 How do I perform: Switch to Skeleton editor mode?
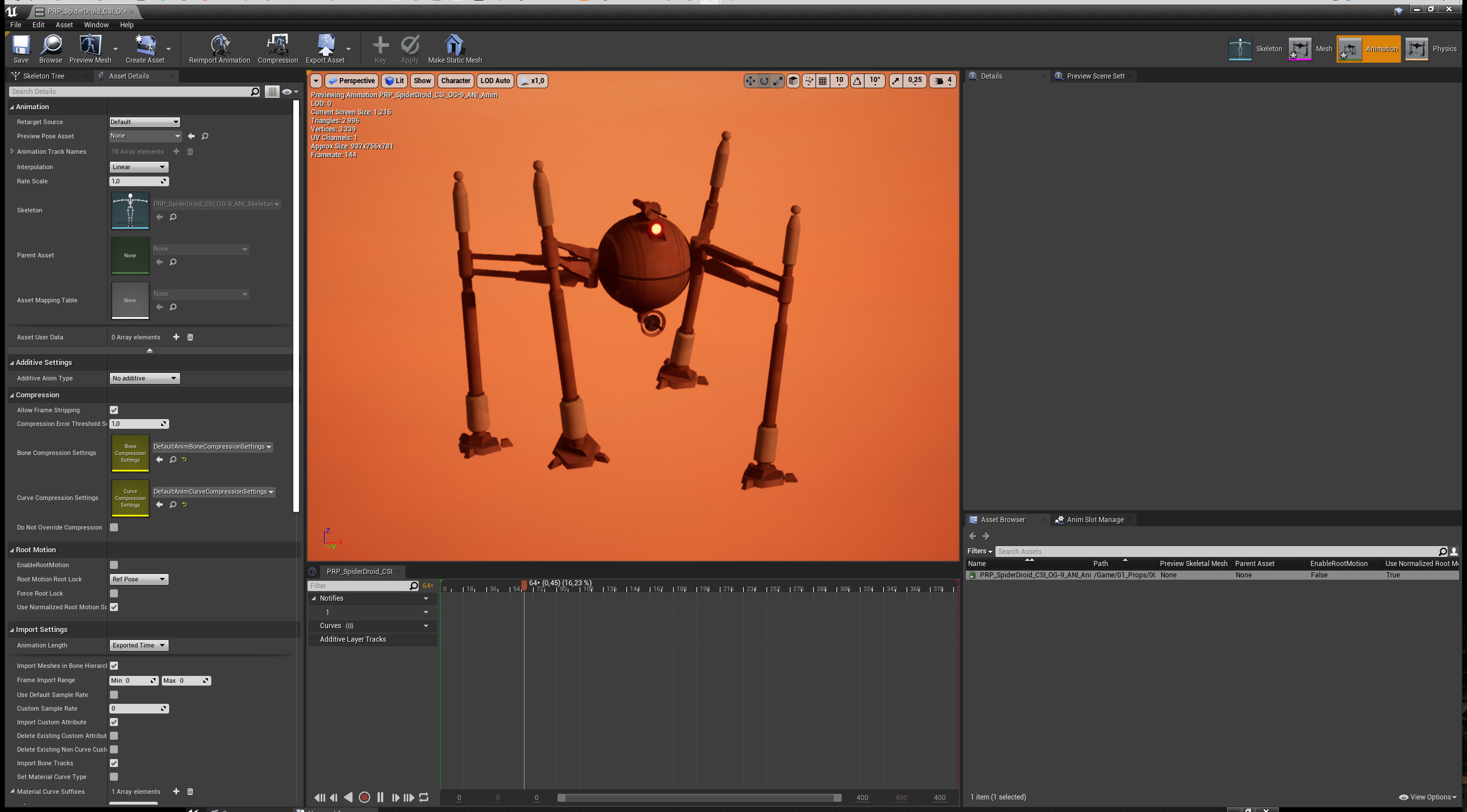pyautogui.click(x=1255, y=49)
